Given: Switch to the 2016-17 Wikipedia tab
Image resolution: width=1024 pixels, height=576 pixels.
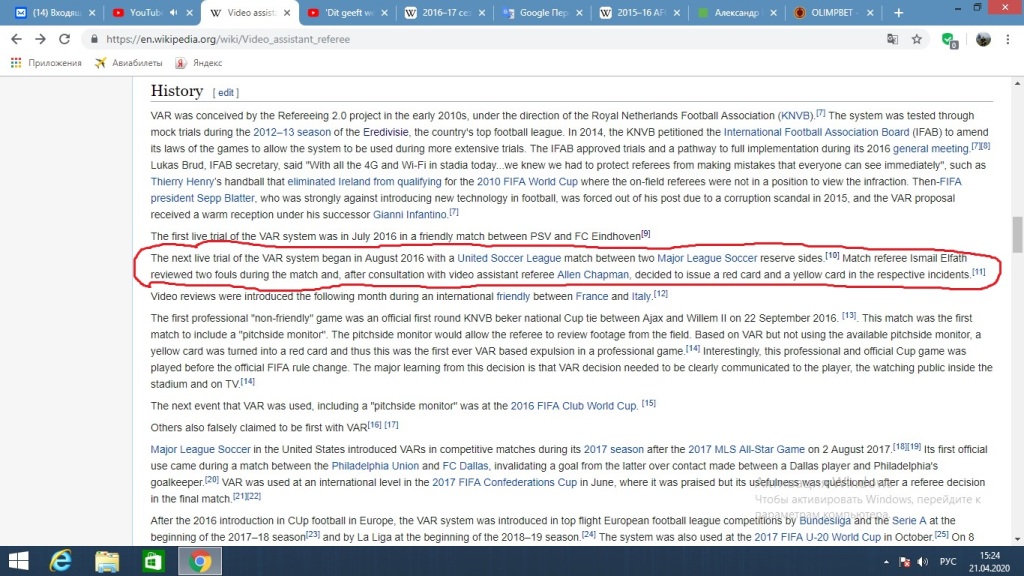Looking at the screenshot, I should click(x=445, y=12).
